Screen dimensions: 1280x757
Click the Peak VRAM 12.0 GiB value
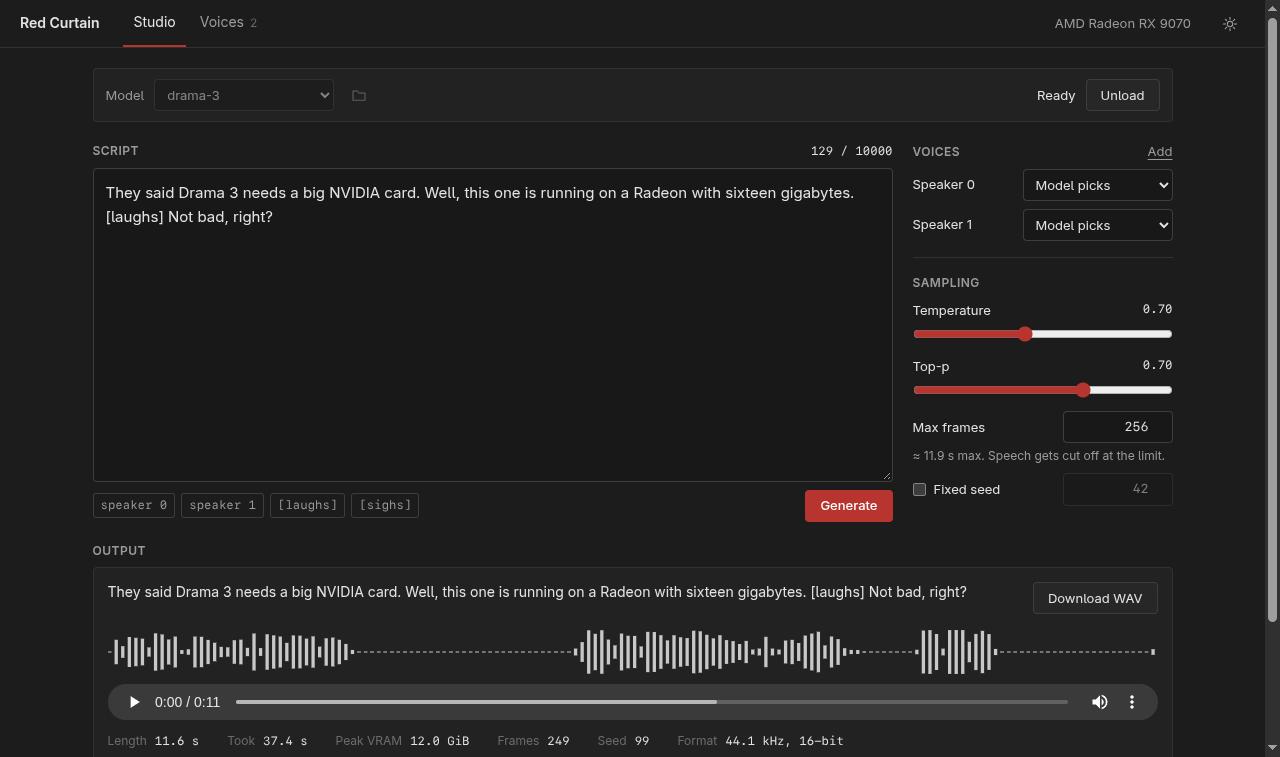439,741
